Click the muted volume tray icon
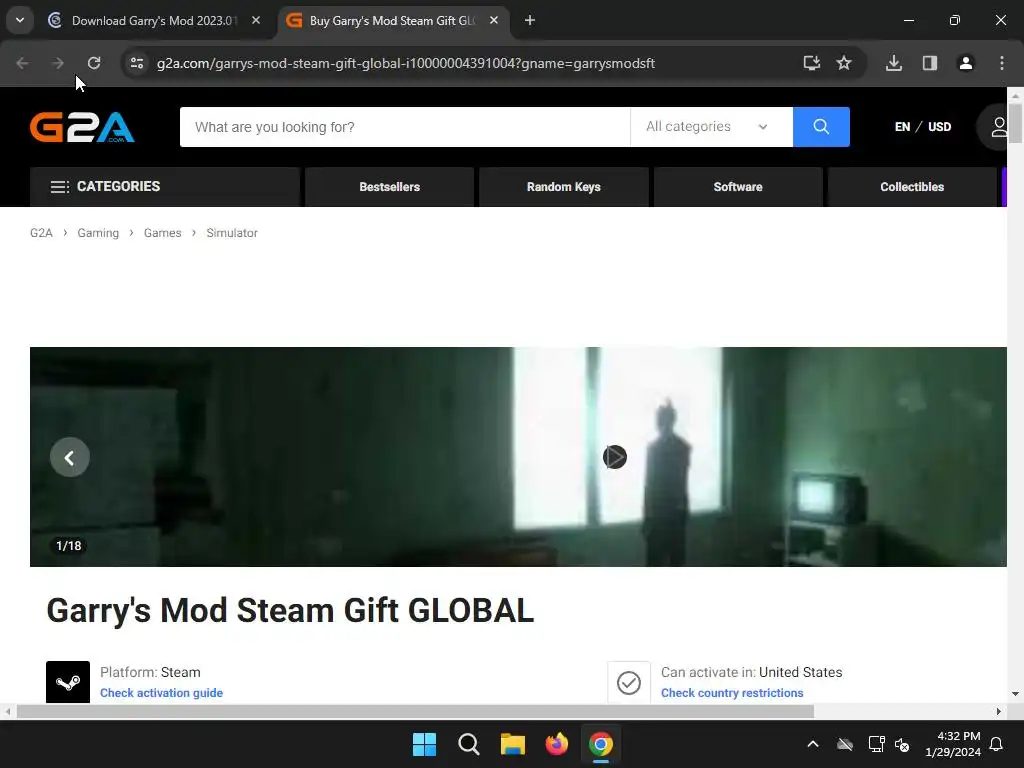The height and width of the screenshot is (768, 1024). pyautogui.click(x=903, y=744)
